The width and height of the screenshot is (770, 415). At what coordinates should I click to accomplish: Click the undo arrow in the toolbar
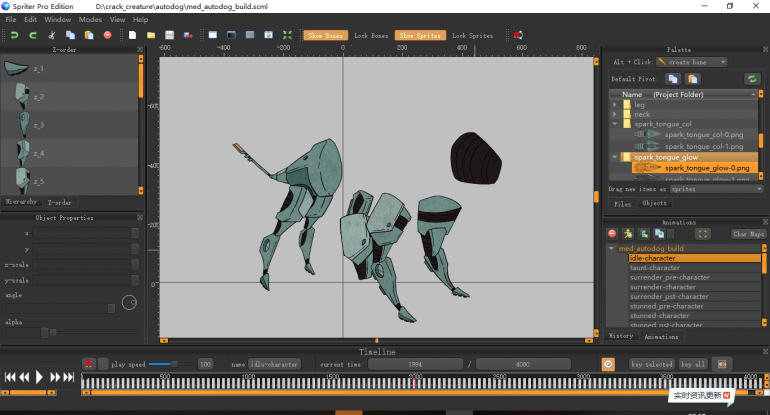click(15, 35)
